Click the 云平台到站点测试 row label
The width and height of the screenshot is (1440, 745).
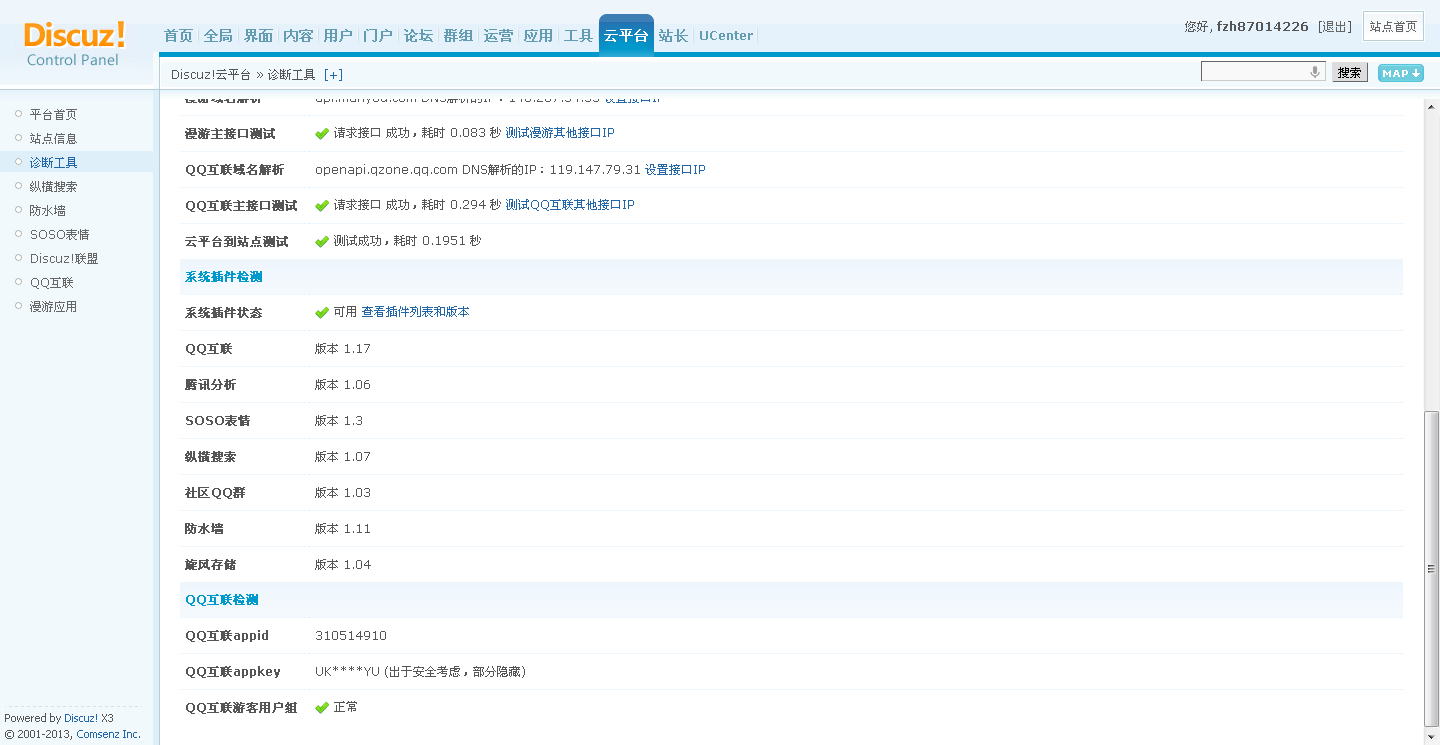237,242
